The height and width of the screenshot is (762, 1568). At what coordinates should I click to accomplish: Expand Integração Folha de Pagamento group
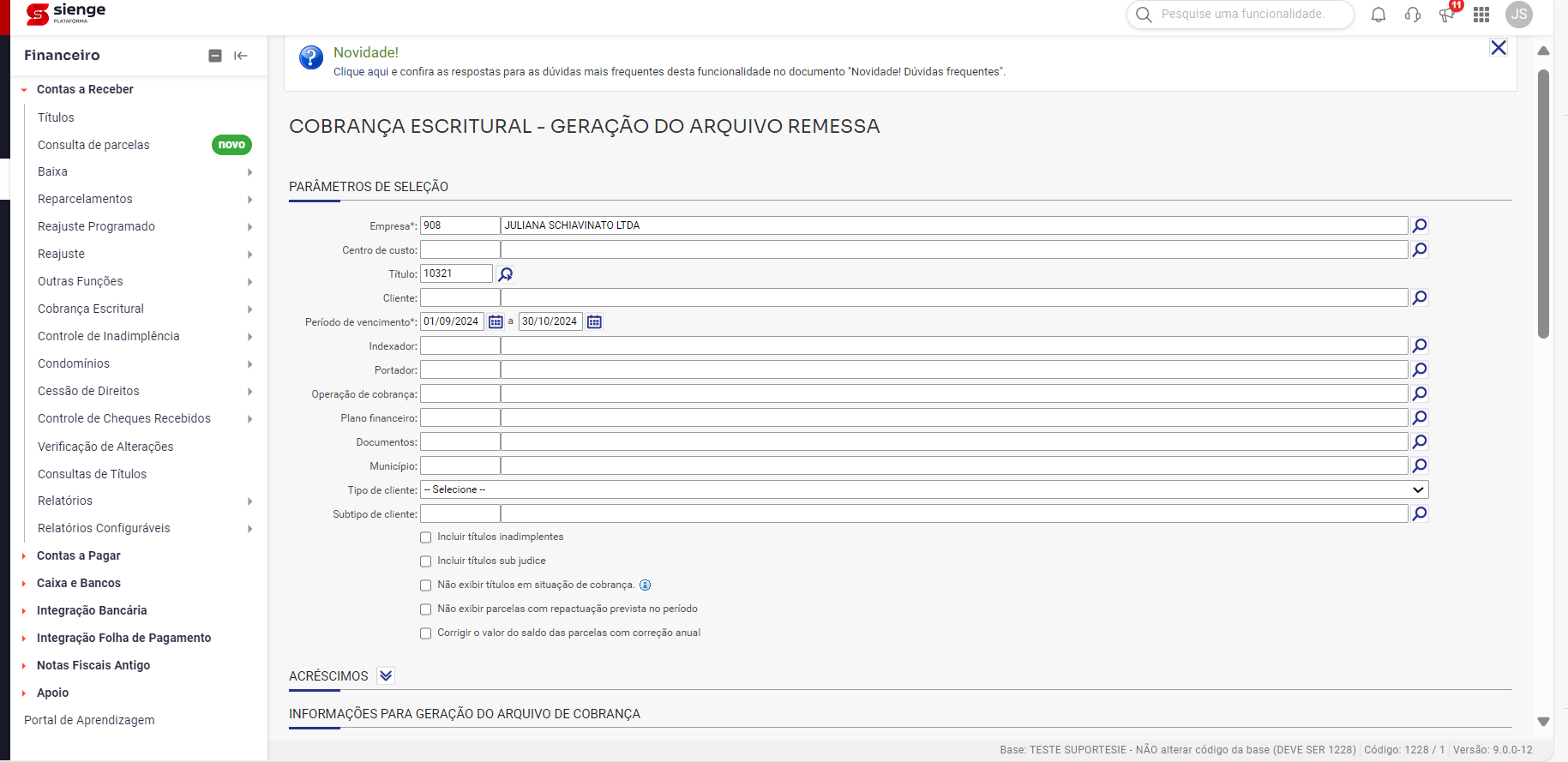[24, 639]
